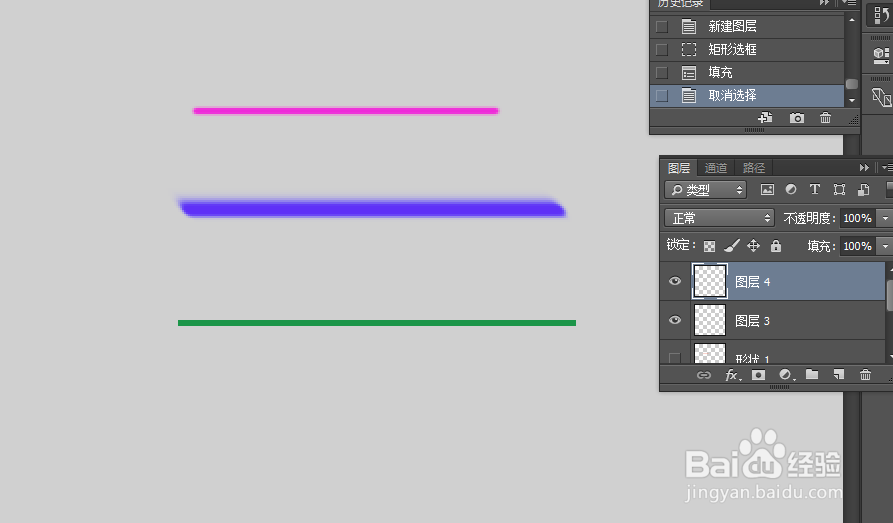This screenshot has height=523, width=893.
Task: Click the marquee icon beside 矩形选框 history state
Action: [x=689, y=50]
